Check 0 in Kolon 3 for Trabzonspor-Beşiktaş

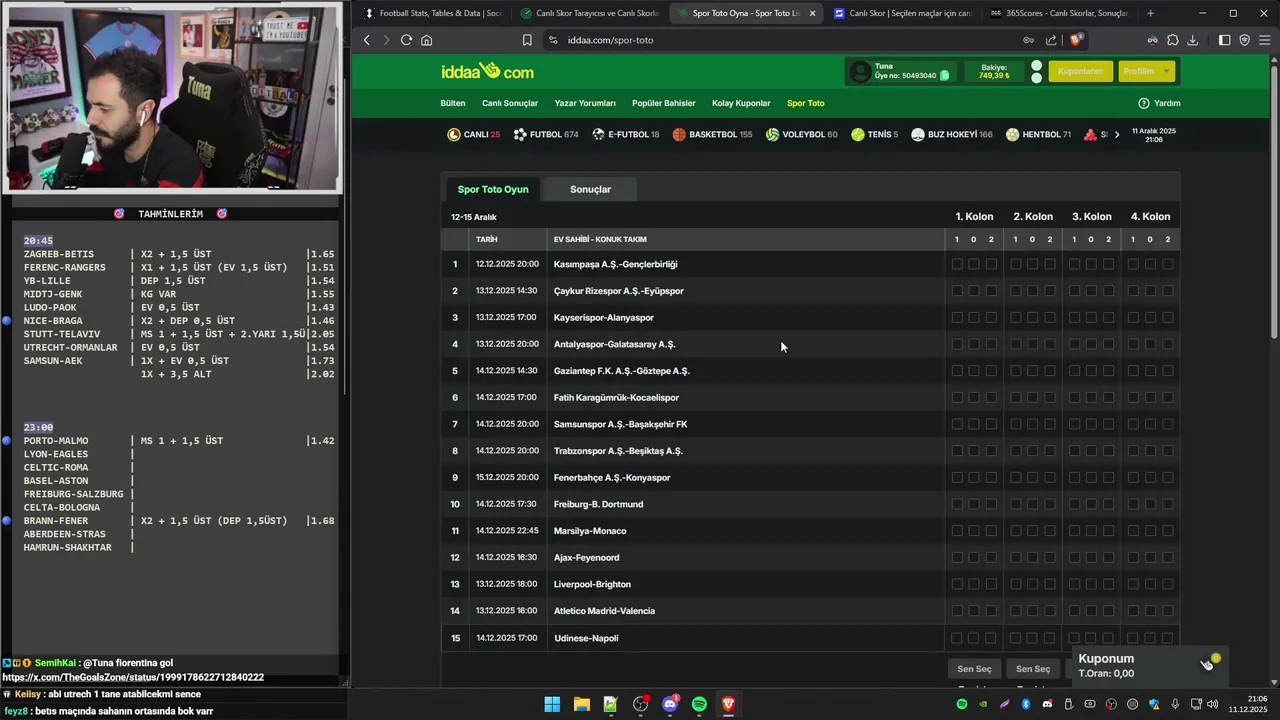(x=1091, y=451)
